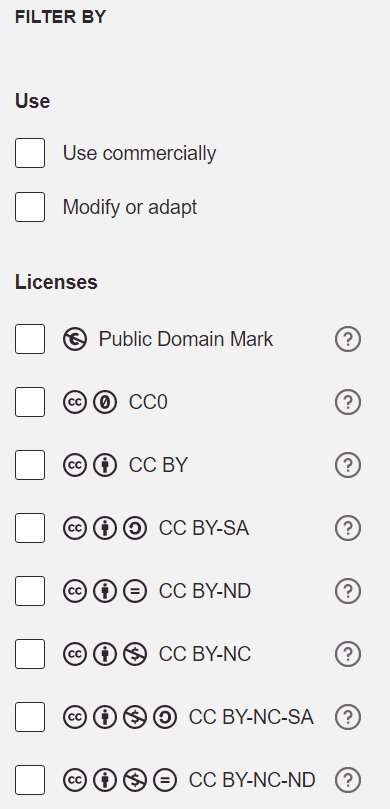Screen dimensions: 390x809
Task: Tick the CC BY-SA checkbox
Action: [x=30, y=528]
